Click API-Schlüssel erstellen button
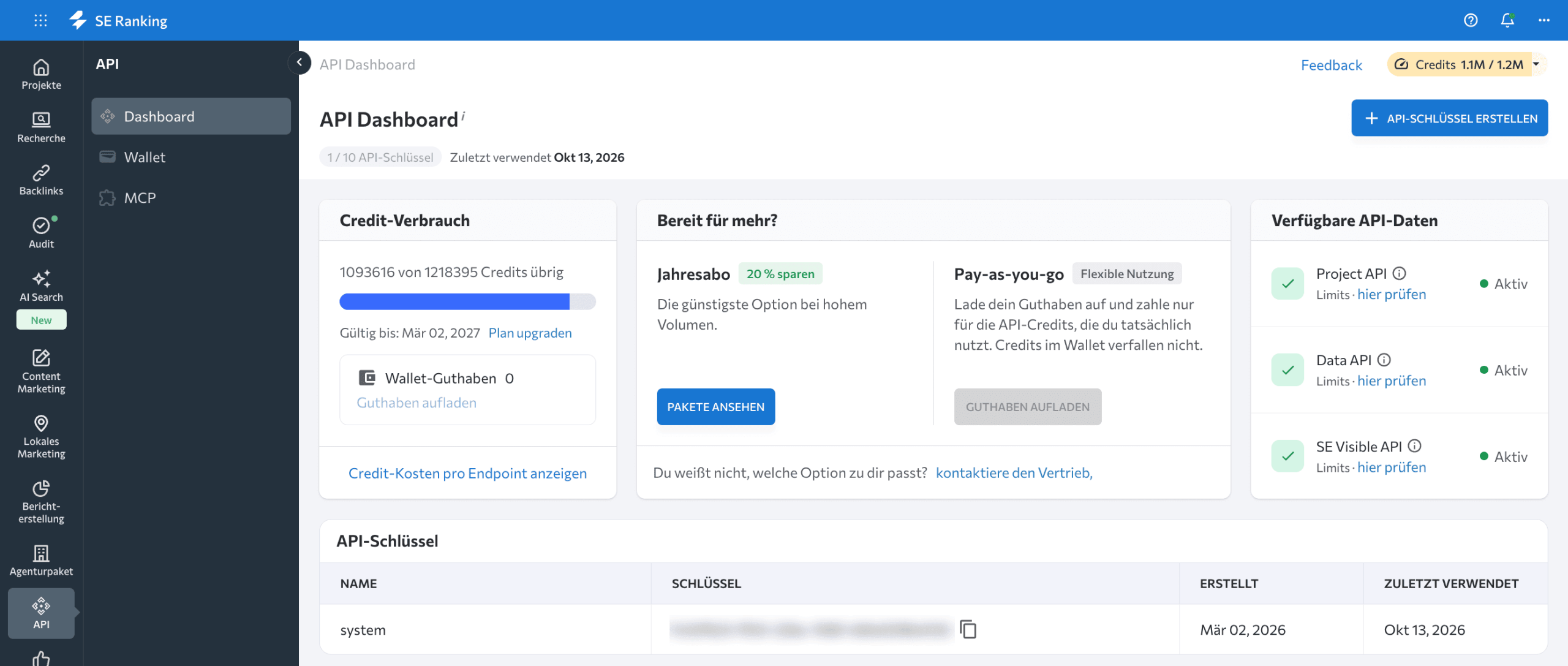The width and height of the screenshot is (1568, 666). (x=1449, y=118)
